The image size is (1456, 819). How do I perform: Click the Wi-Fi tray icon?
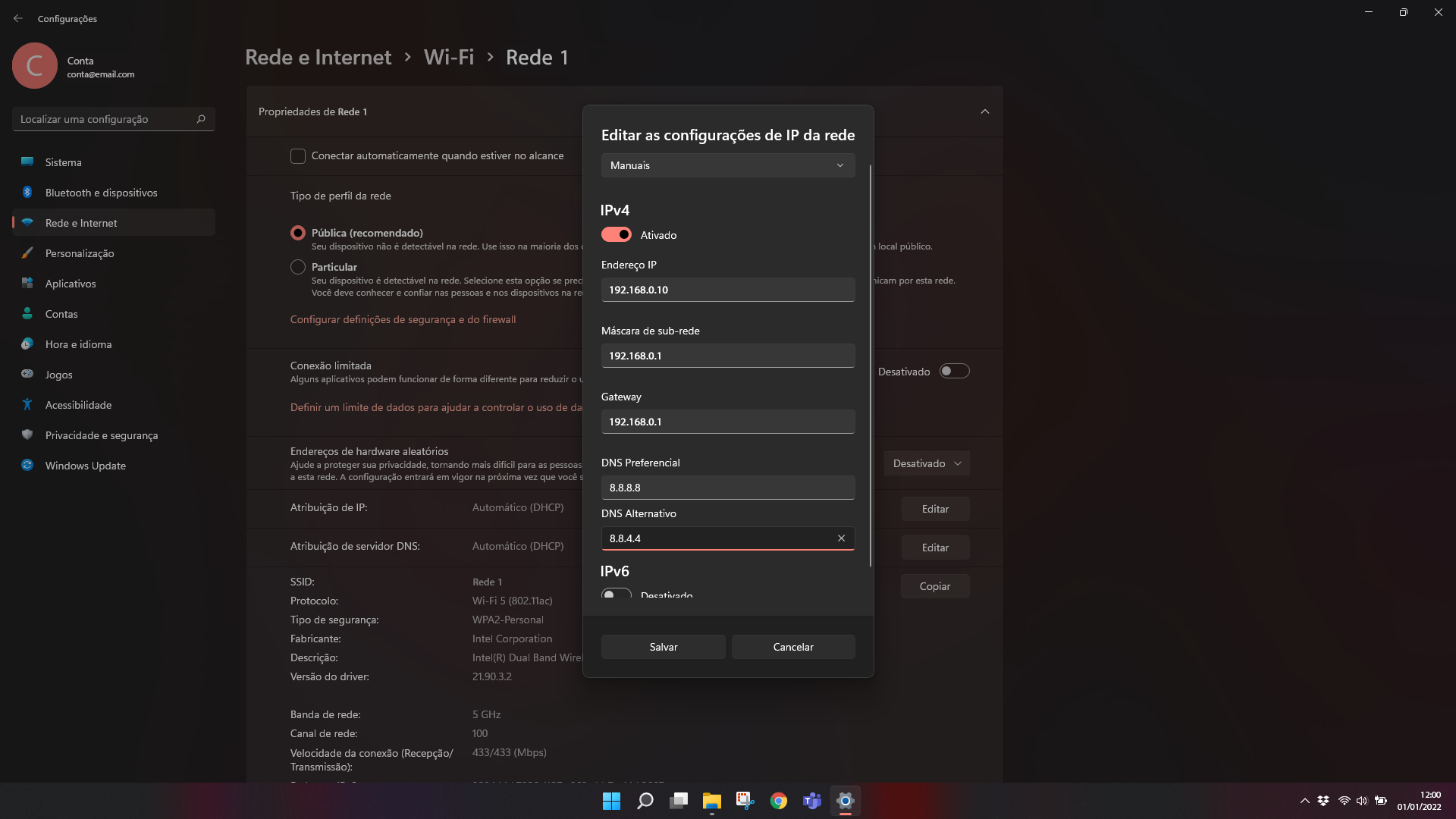pyautogui.click(x=1344, y=801)
